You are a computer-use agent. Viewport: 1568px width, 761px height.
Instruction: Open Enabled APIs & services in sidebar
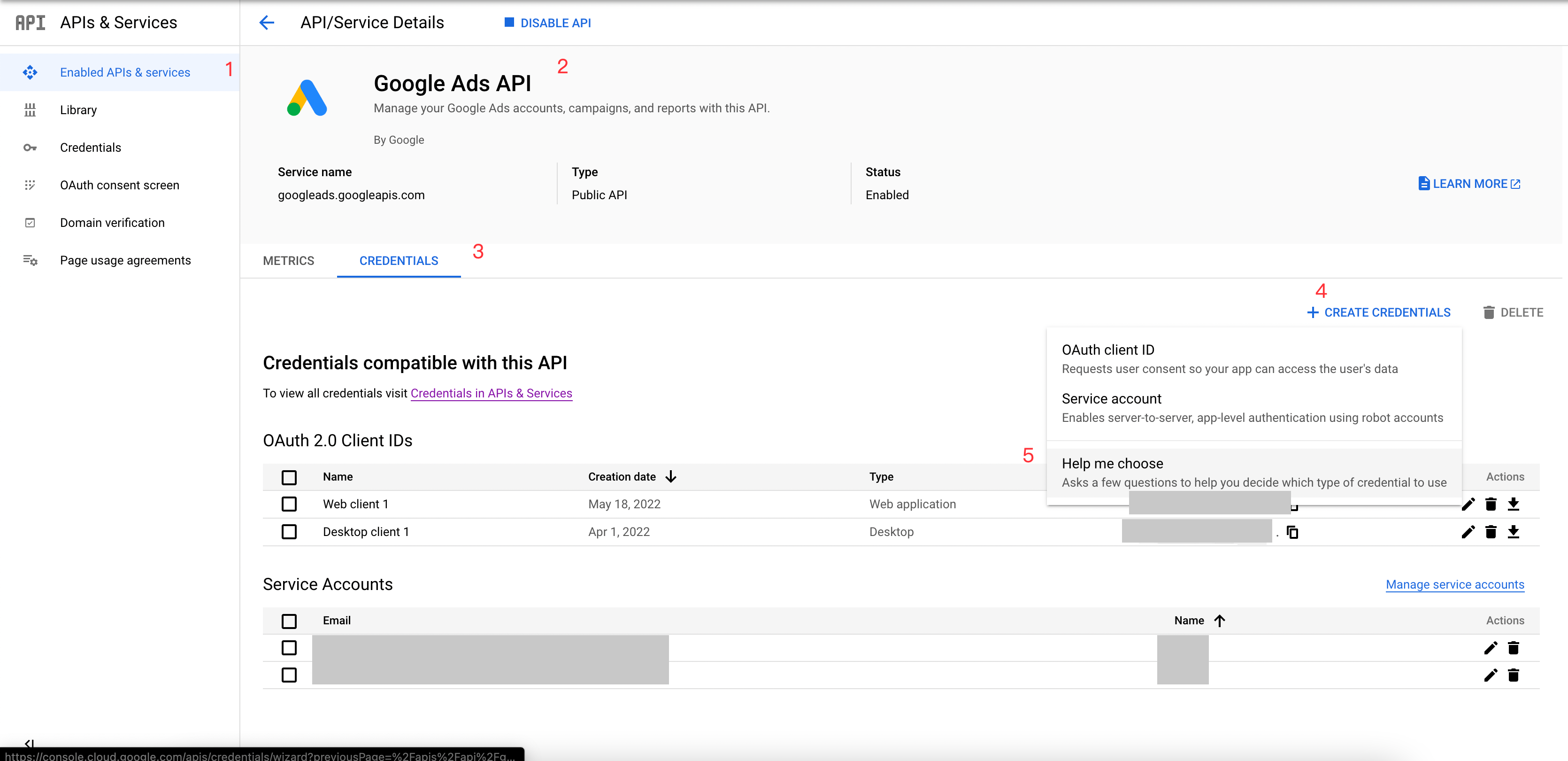click(x=119, y=72)
